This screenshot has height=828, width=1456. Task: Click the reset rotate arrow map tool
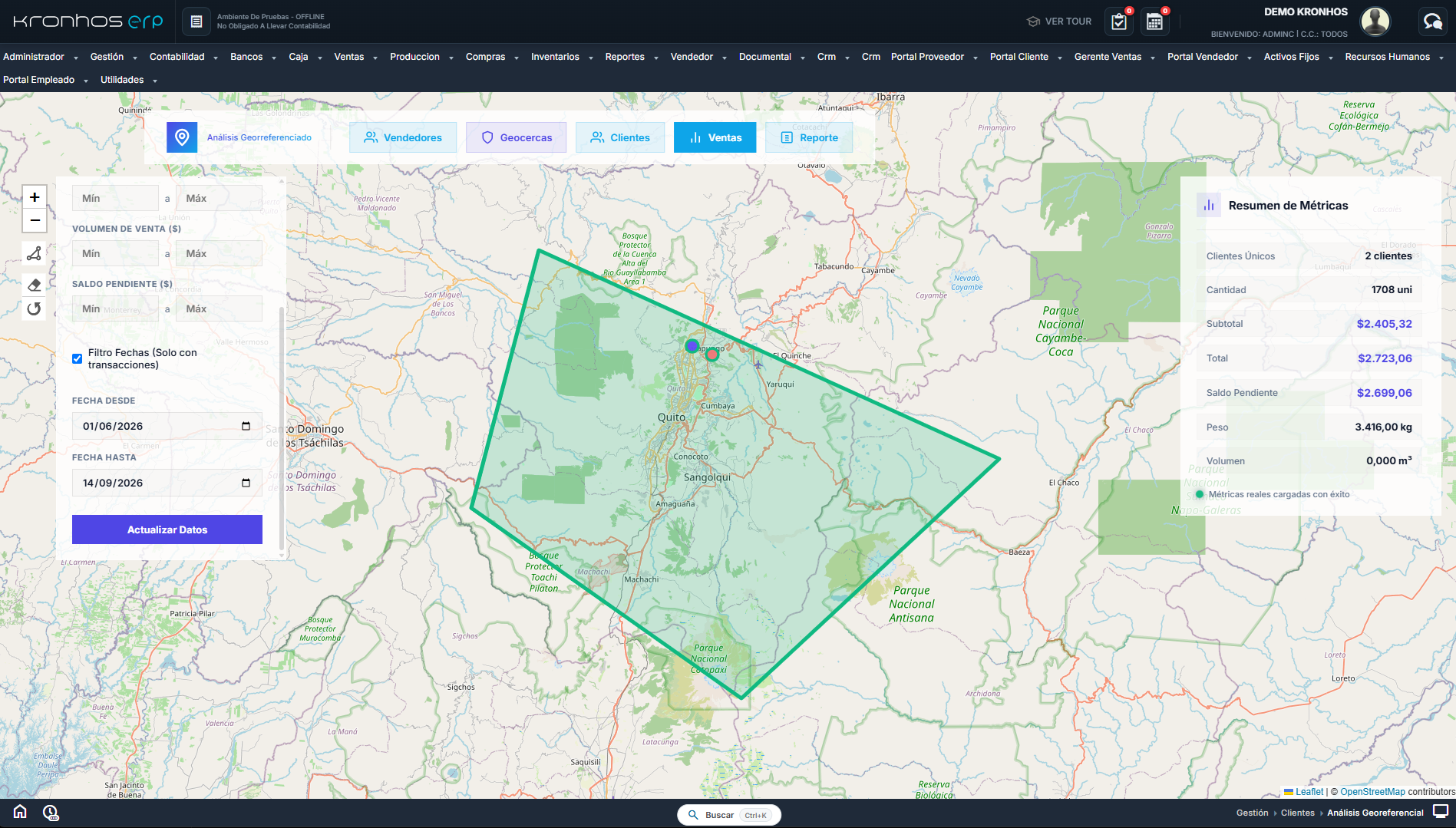[35, 308]
